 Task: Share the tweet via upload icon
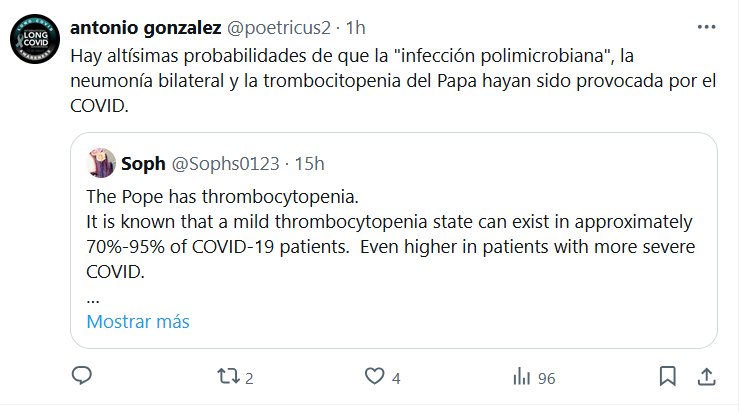pos(704,377)
